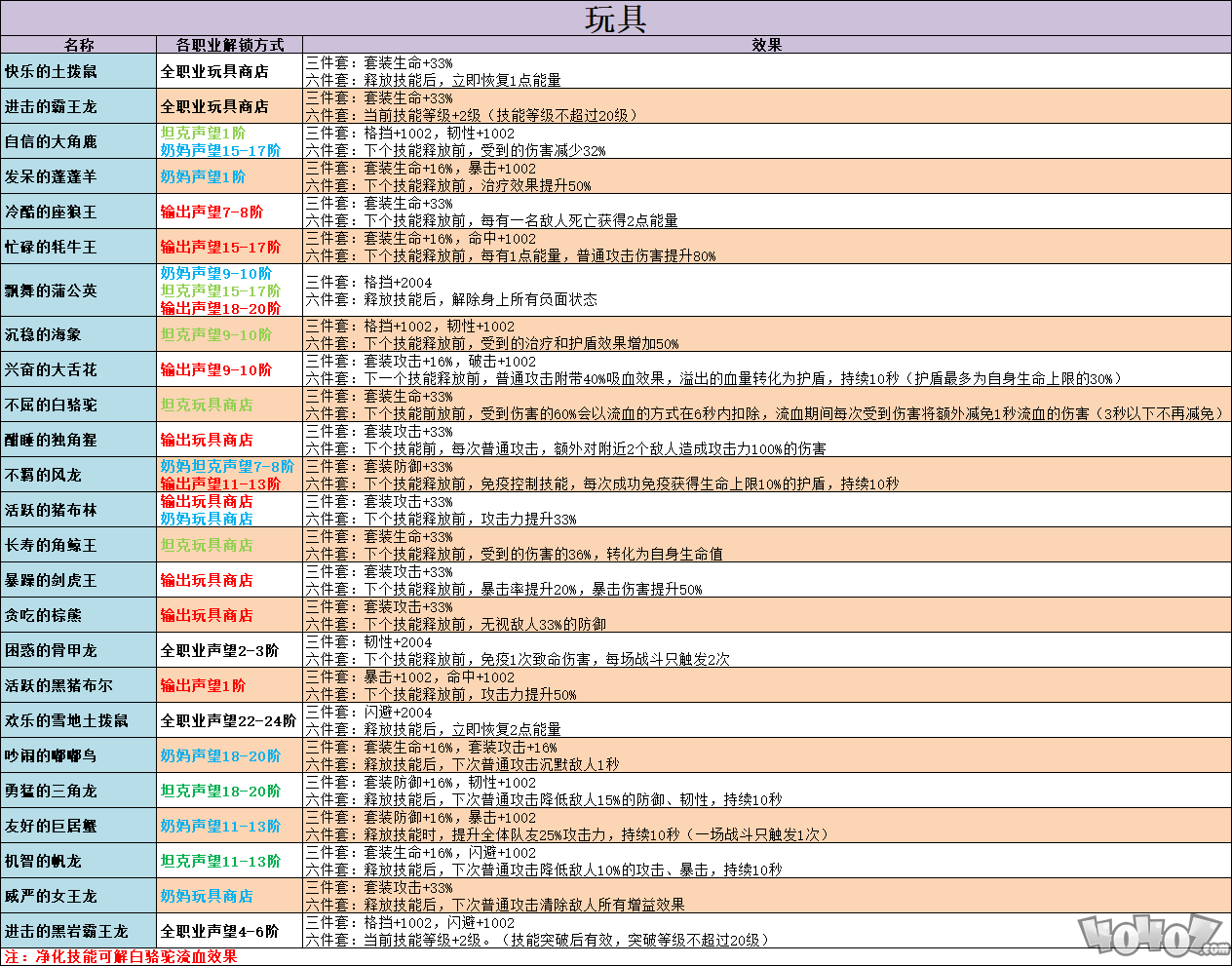
Task: Select the 威严的女王龙 name cell
Action: [x=52, y=896]
